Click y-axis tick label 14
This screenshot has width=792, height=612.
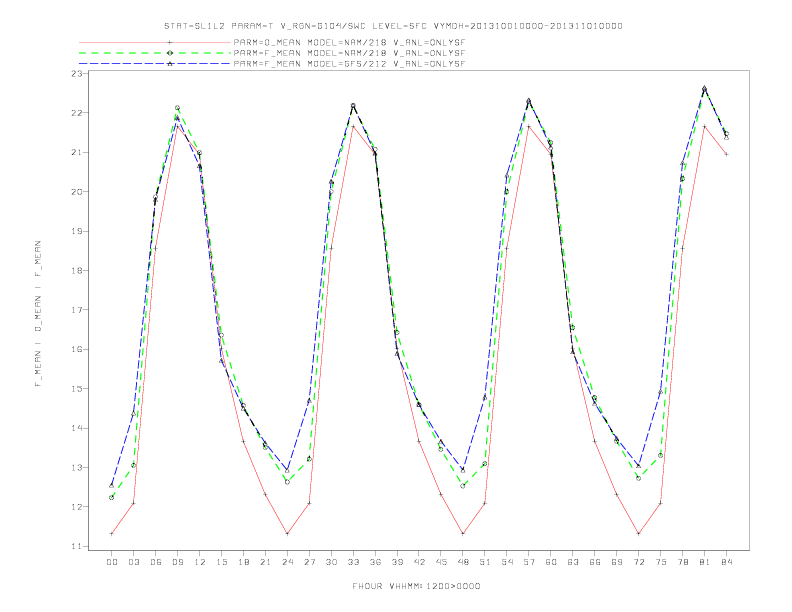coord(77,428)
